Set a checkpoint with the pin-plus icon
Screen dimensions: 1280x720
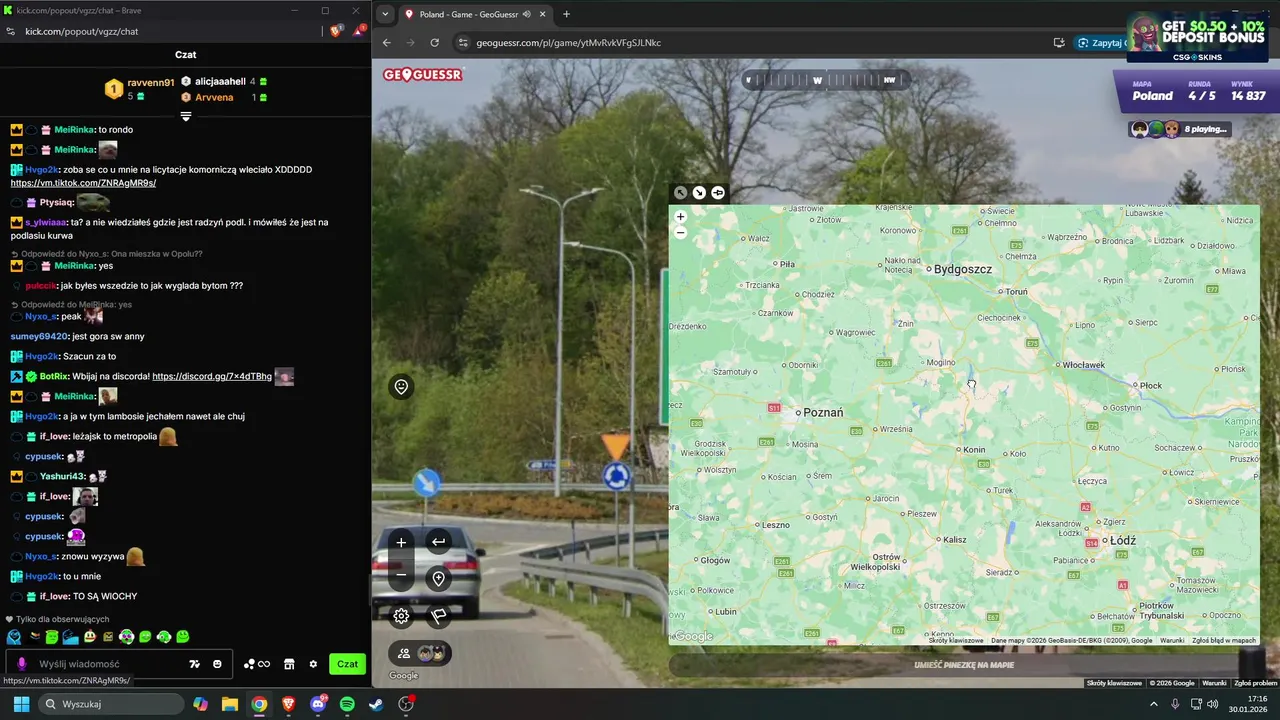coord(438,579)
